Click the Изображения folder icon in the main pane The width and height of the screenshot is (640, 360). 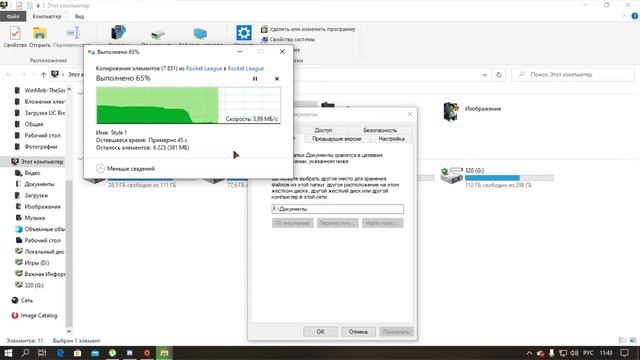451,111
